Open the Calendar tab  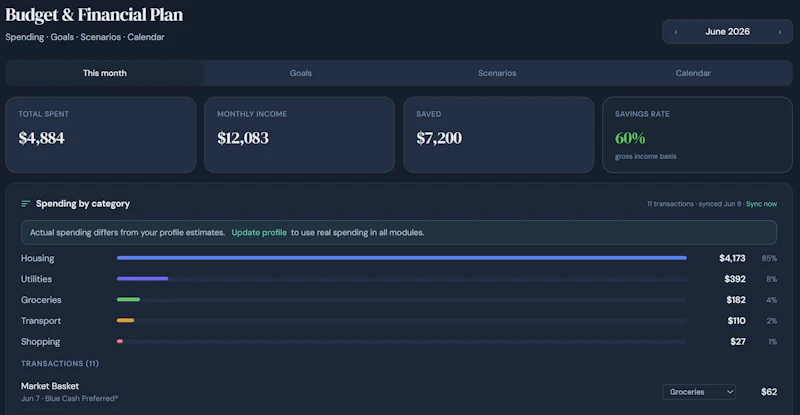click(x=693, y=73)
